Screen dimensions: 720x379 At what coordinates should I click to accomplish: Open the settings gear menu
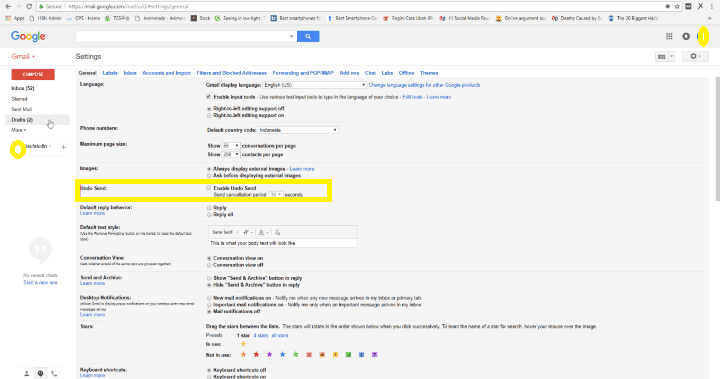pos(695,56)
